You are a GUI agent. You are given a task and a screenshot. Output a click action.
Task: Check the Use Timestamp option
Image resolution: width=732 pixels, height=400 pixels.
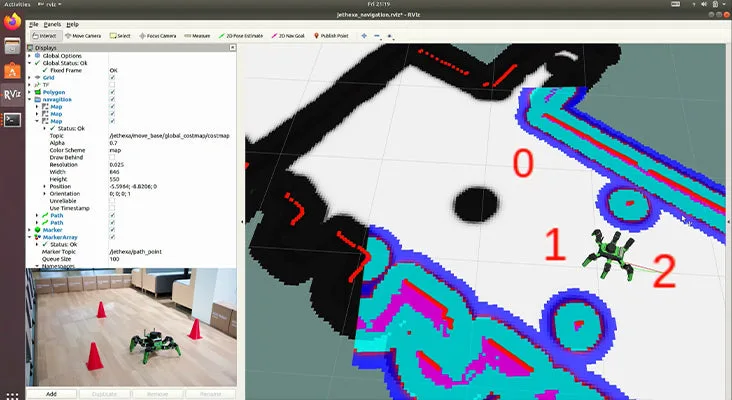tap(112, 208)
